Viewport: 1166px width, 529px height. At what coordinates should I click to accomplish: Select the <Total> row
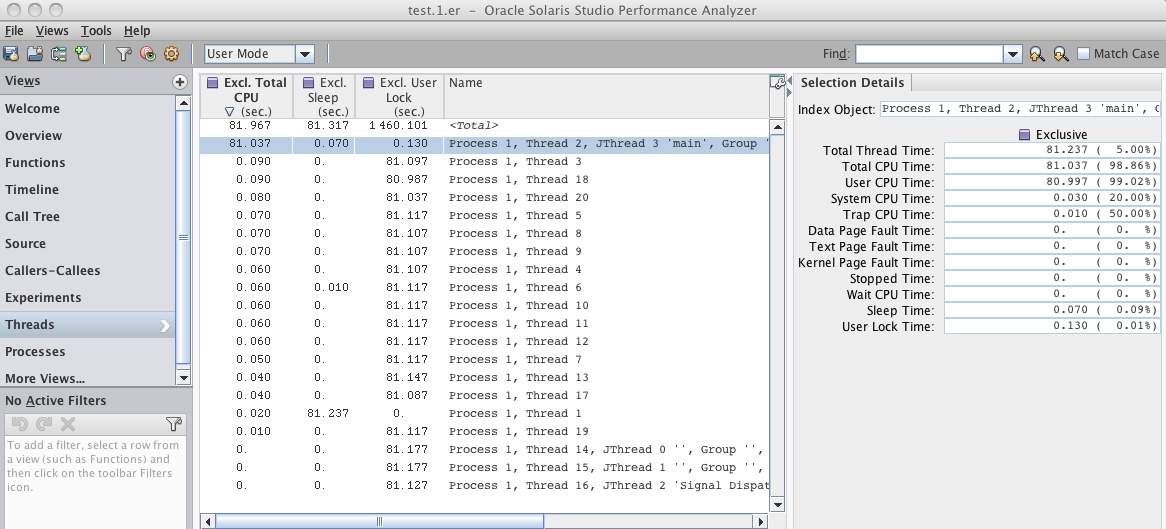[484, 126]
